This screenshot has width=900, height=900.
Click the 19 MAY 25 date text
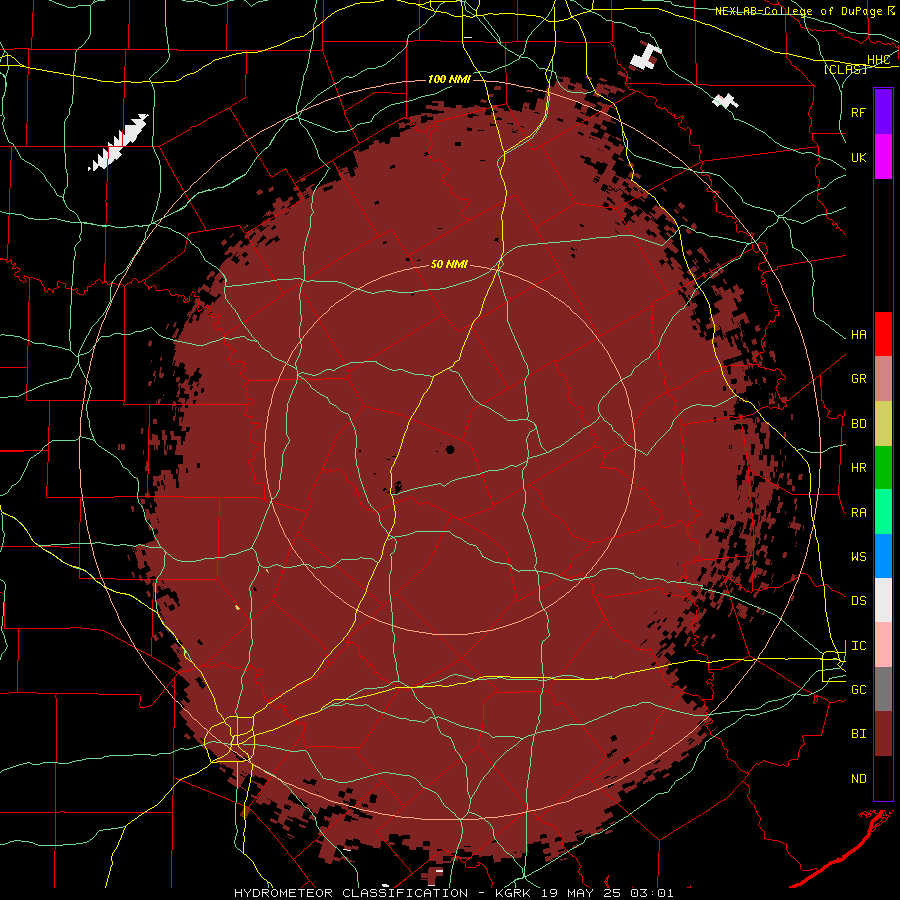point(581,893)
